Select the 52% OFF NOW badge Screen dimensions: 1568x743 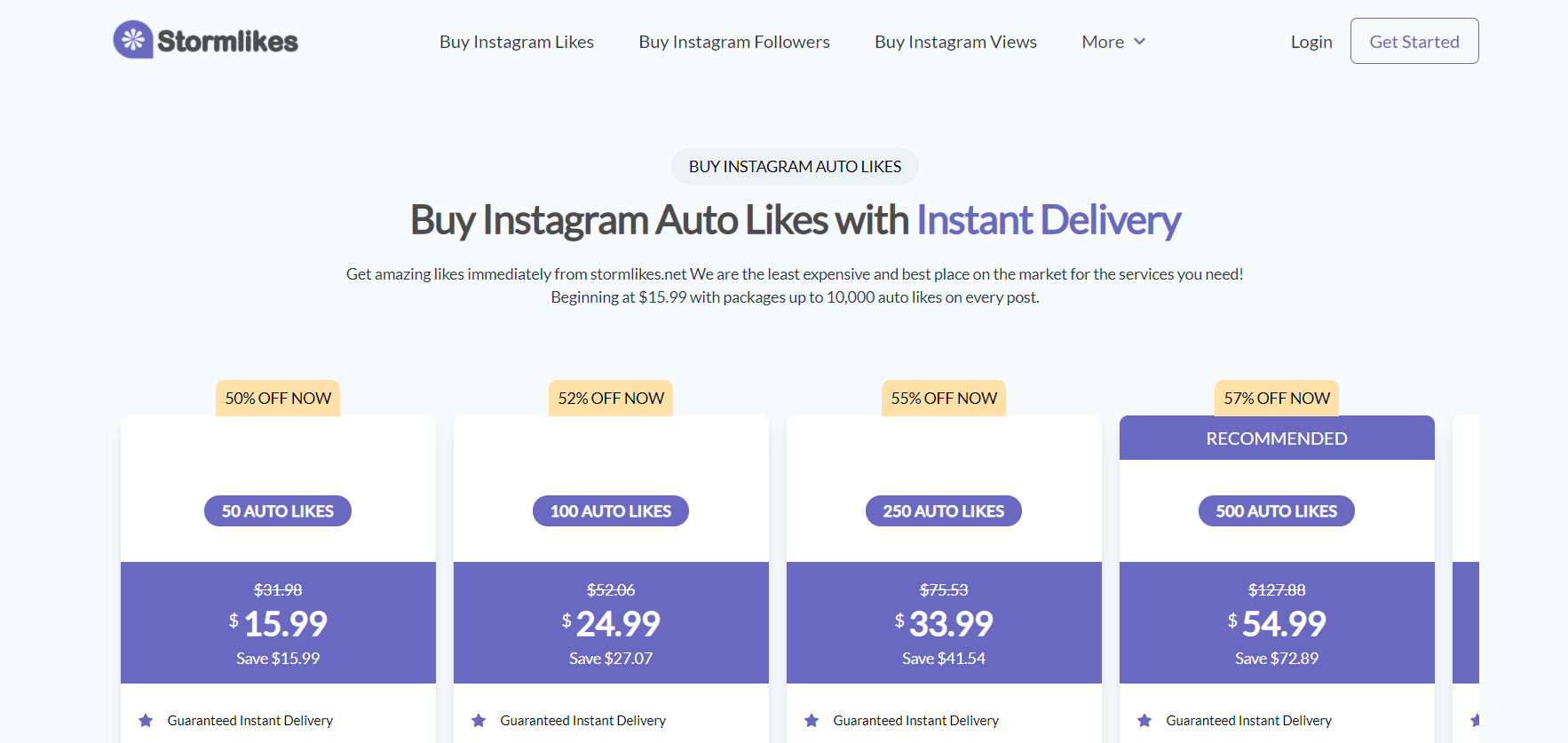pyautogui.click(x=610, y=398)
